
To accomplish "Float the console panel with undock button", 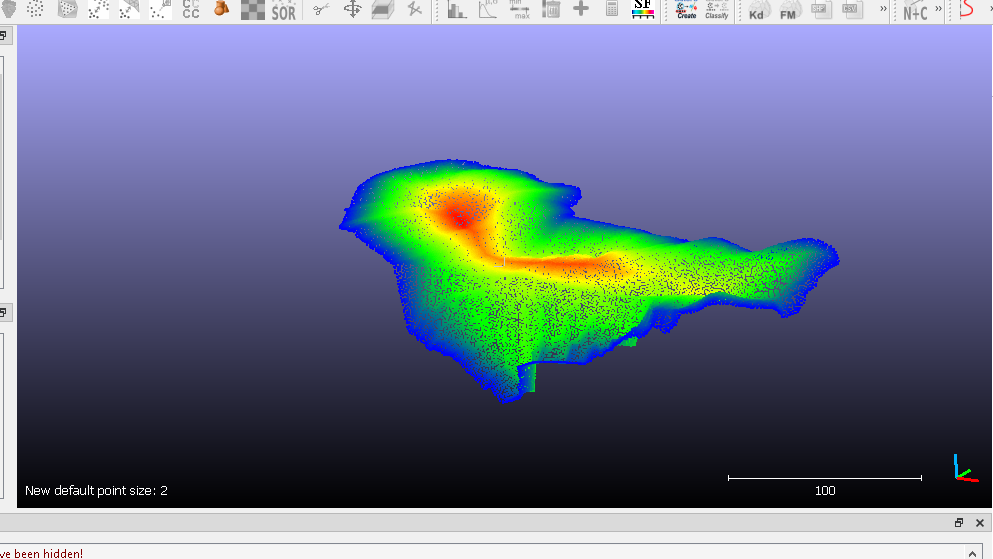I will point(959,523).
